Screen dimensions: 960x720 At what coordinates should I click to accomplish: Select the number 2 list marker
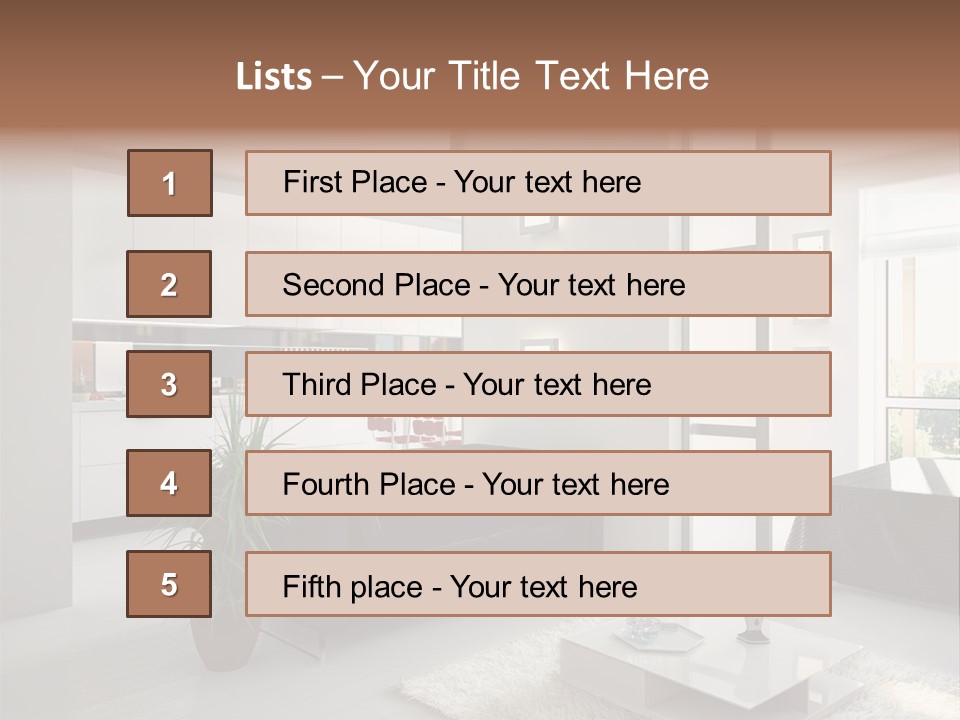169,284
